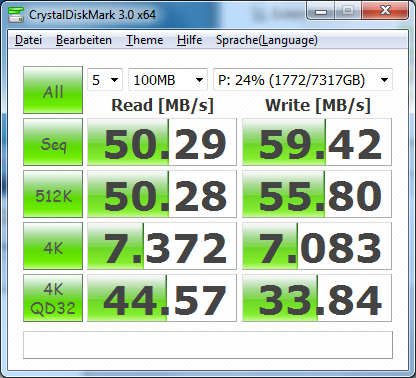Click the CrystalDiskMark app icon in title bar
The image size is (416, 378).
16,14
